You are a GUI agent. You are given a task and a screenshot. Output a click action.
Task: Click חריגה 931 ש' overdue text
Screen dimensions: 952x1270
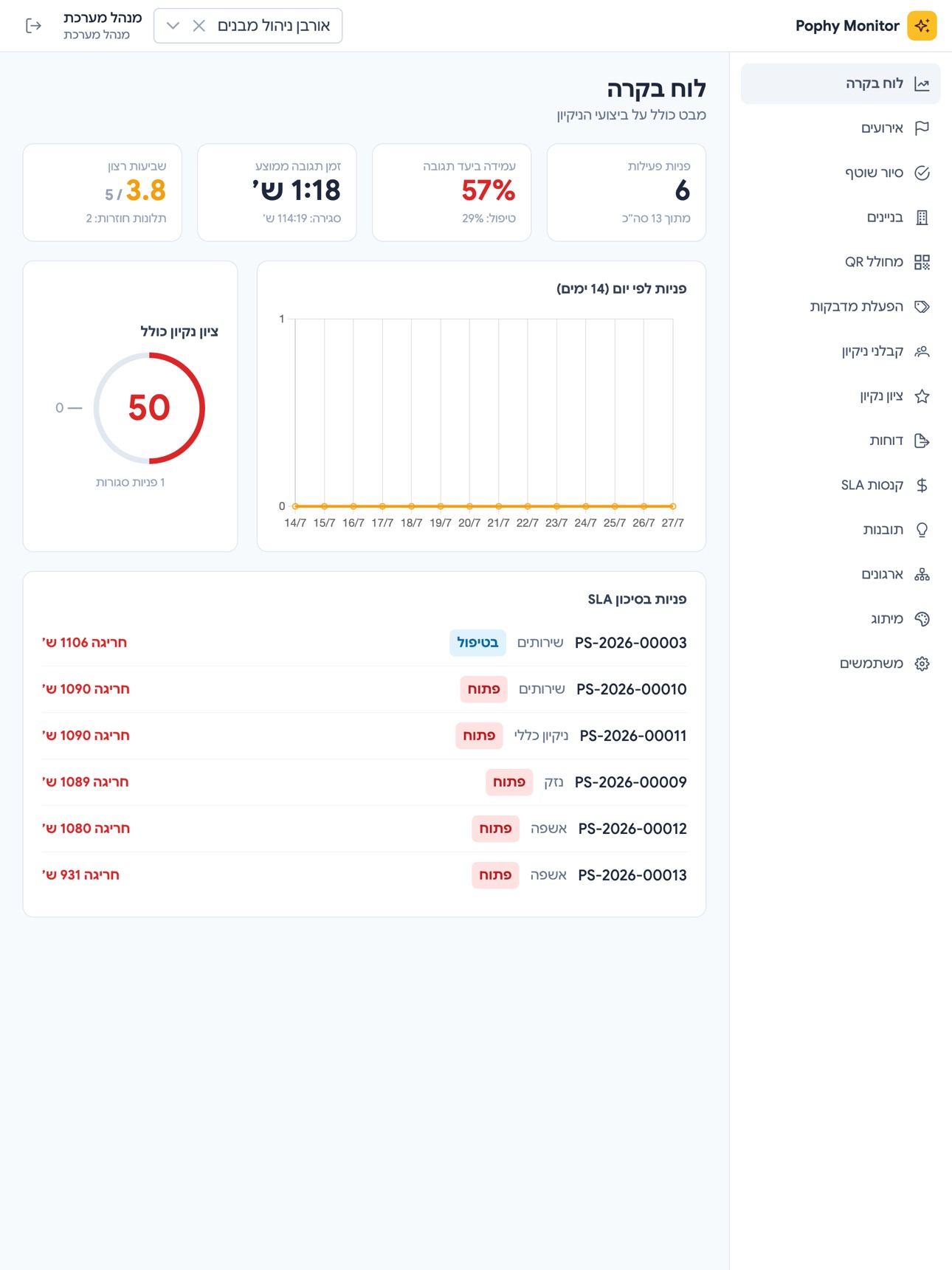81,875
